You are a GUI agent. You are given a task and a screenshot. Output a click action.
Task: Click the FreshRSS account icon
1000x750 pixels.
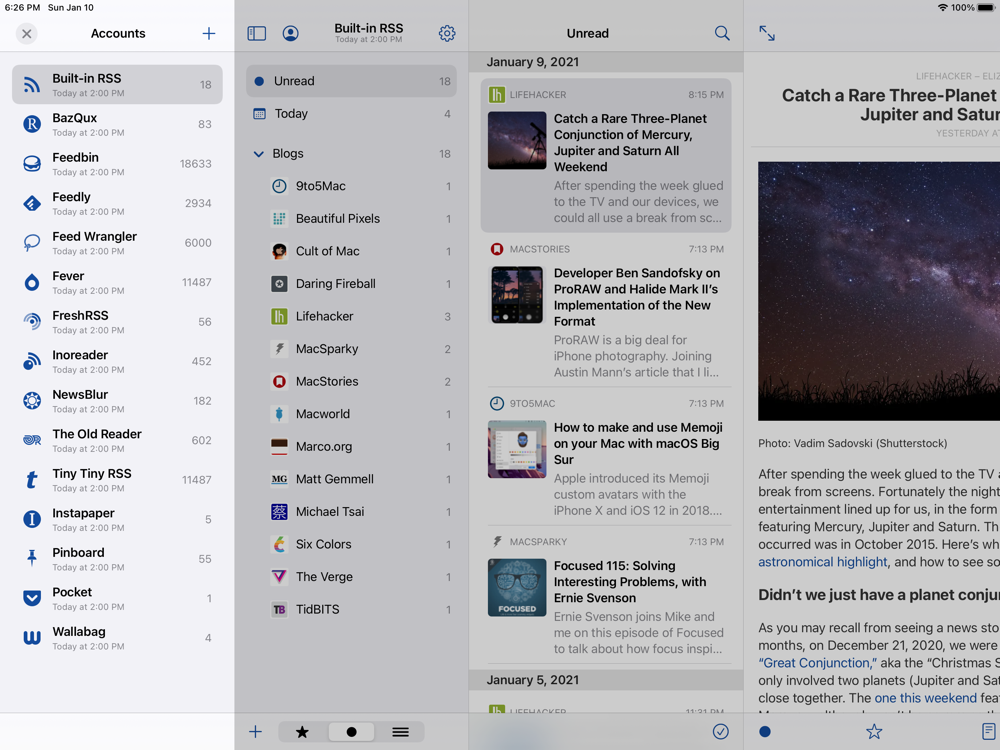tap(32, 321)
